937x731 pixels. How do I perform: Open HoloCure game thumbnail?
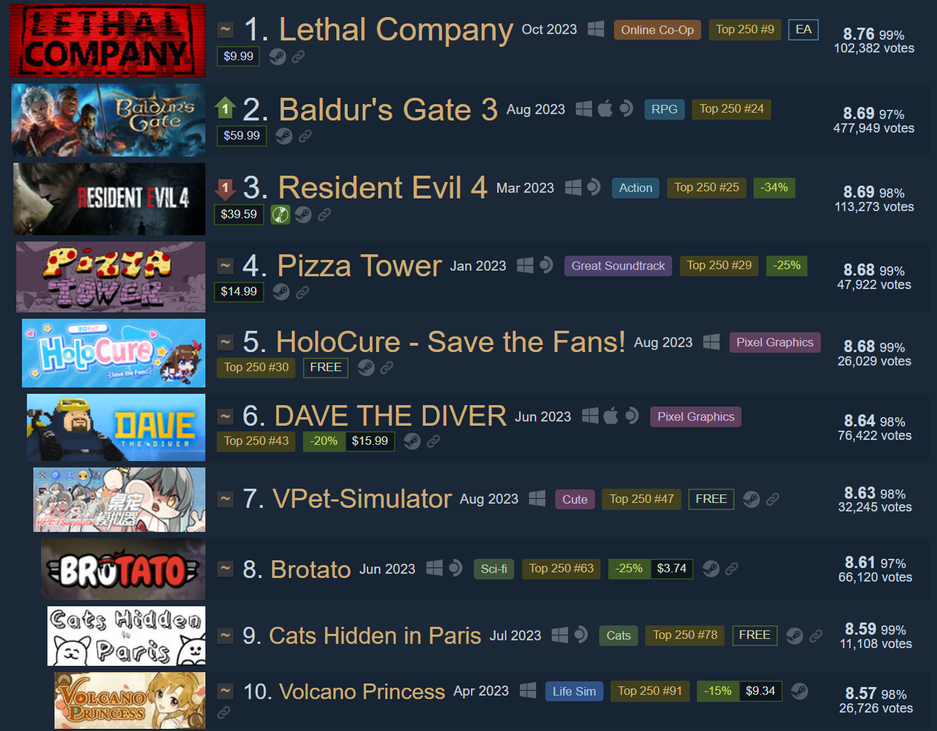point(114,353)
